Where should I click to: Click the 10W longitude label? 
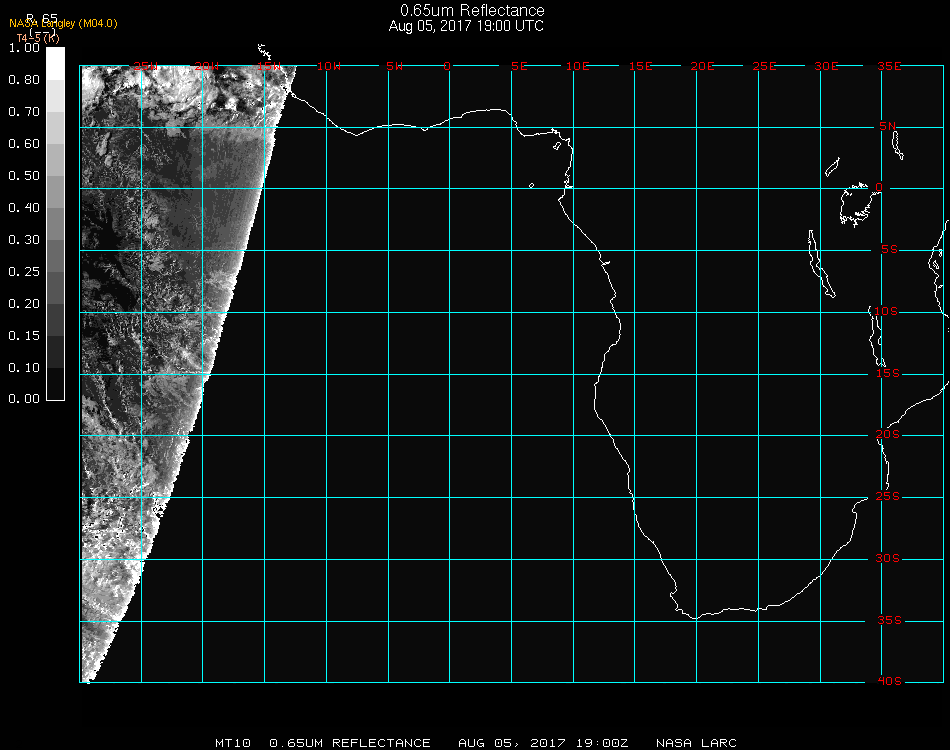click(x=328, y=67)
